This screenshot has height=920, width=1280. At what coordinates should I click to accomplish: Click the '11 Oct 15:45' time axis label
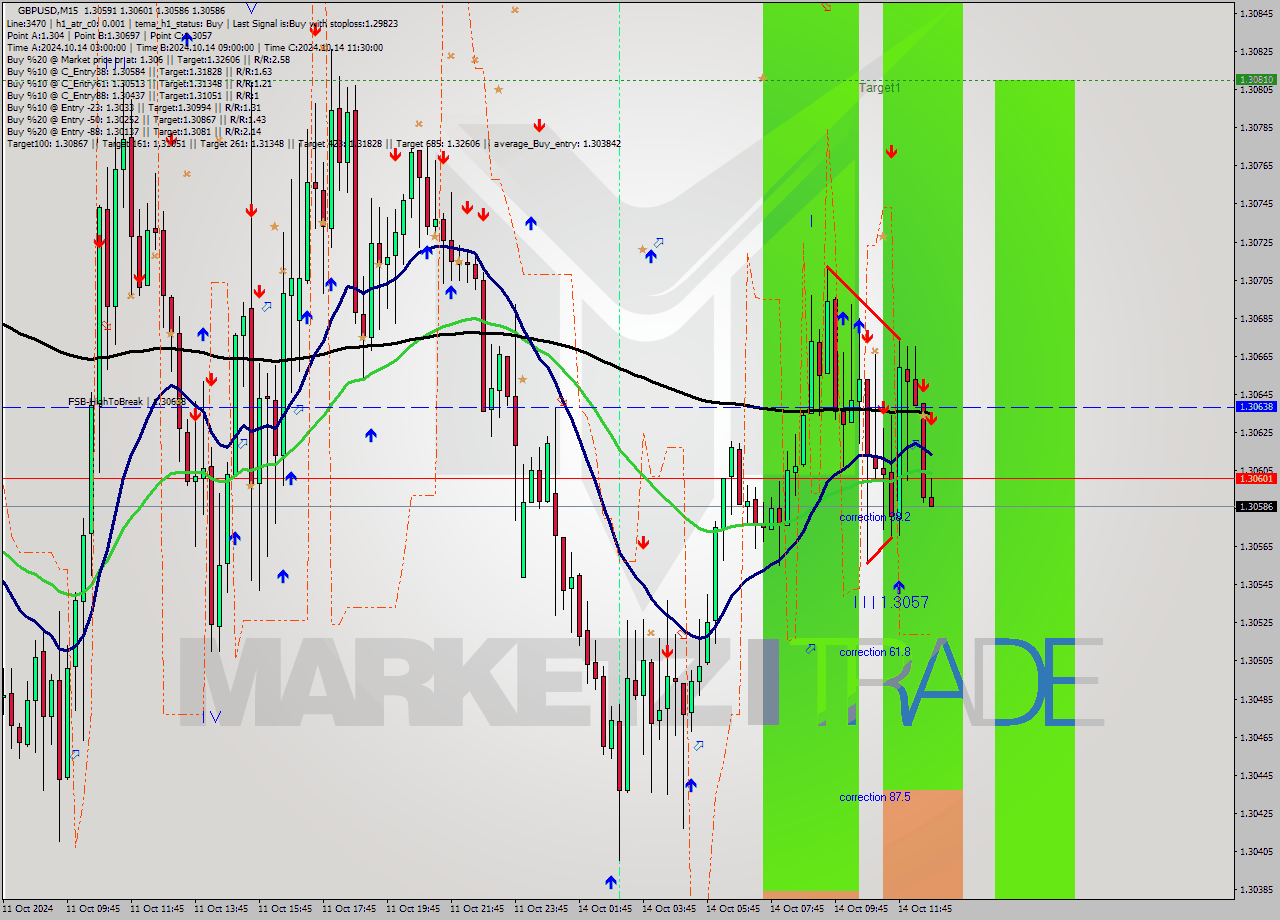pyautogui.click(x=285, y=909)
